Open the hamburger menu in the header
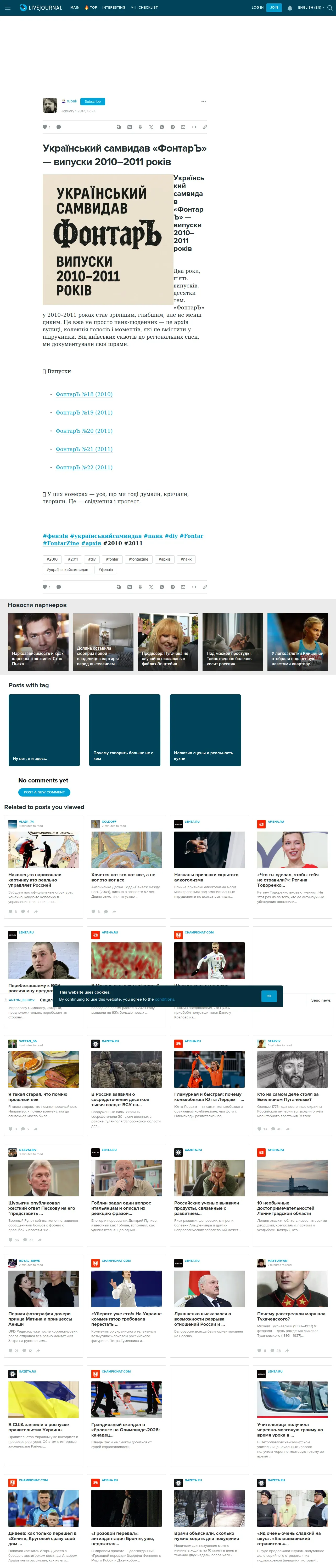The width and height of the screenshot is (336, 1568). (x=7, y=8)
